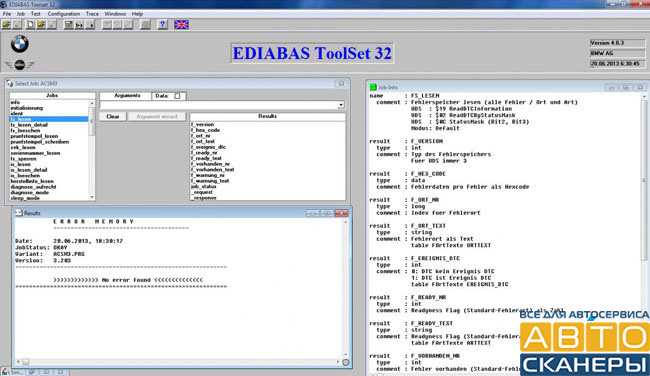This screenshot has width=650, height=376.
Task: Select the 'pruefstempel_schreiben' job
Action: tap(40, 142)
